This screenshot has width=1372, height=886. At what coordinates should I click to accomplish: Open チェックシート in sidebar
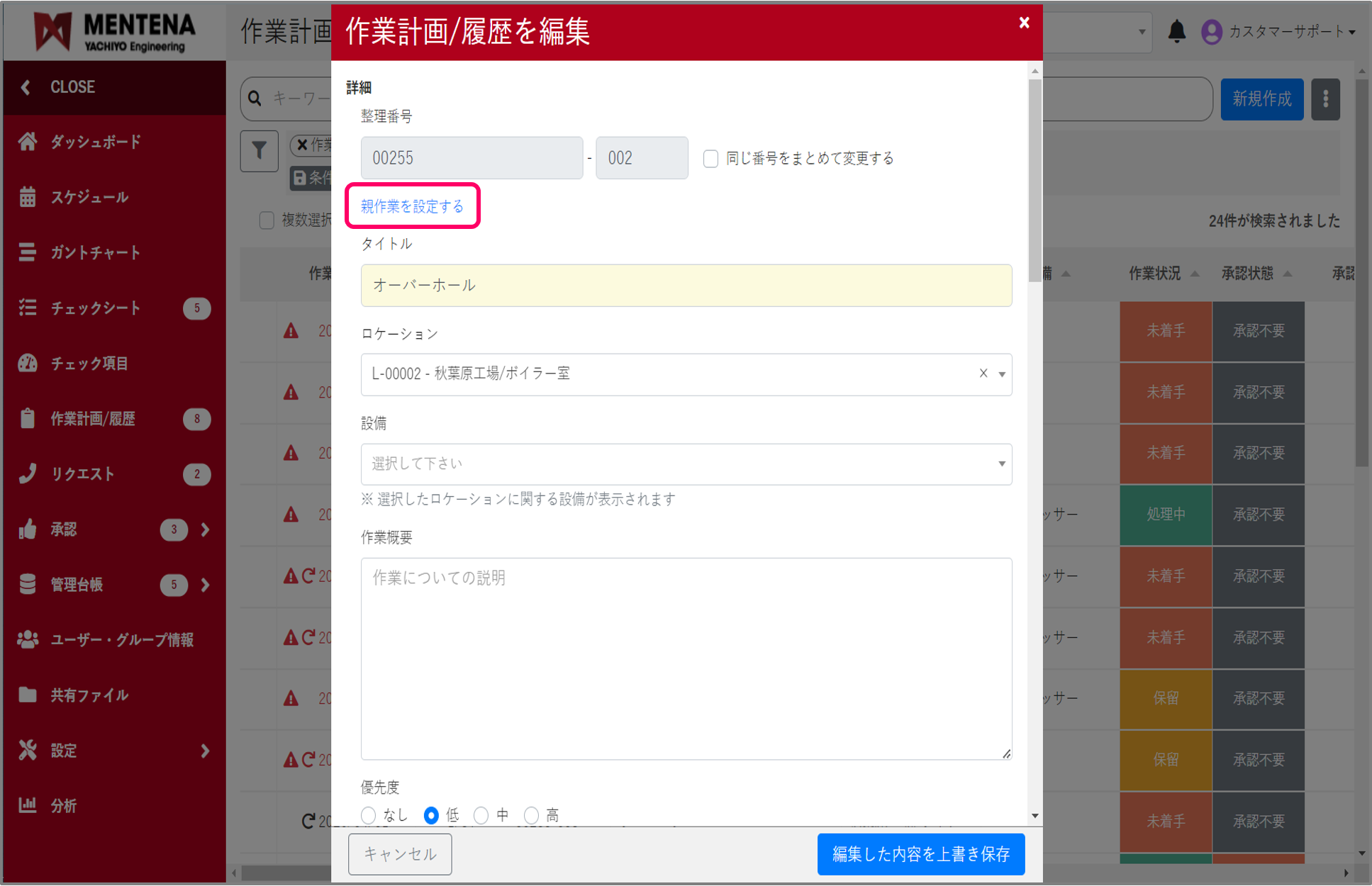(x=95, y=308)
